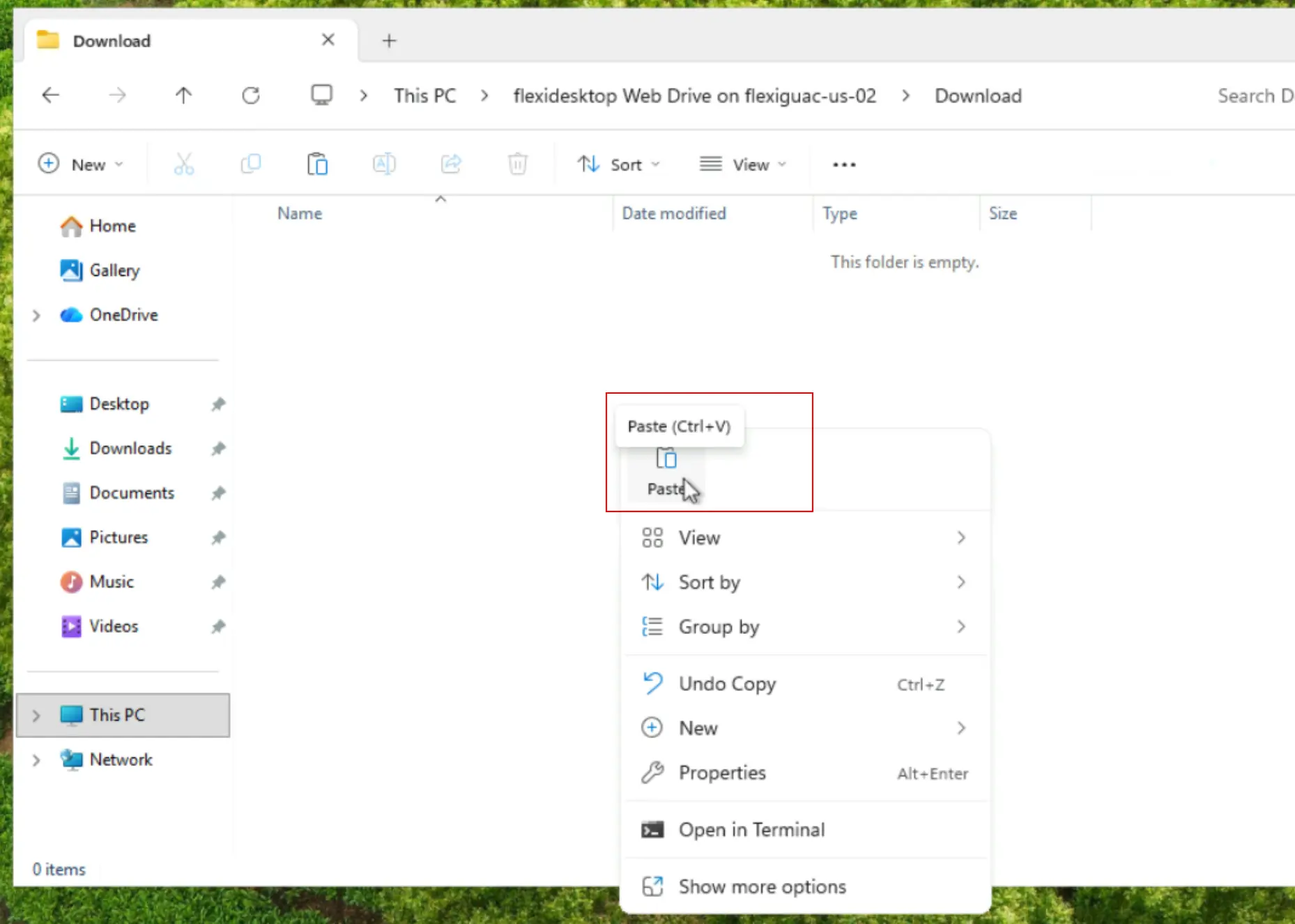Open the toolbar View dropdown

(x=743, y=164)
